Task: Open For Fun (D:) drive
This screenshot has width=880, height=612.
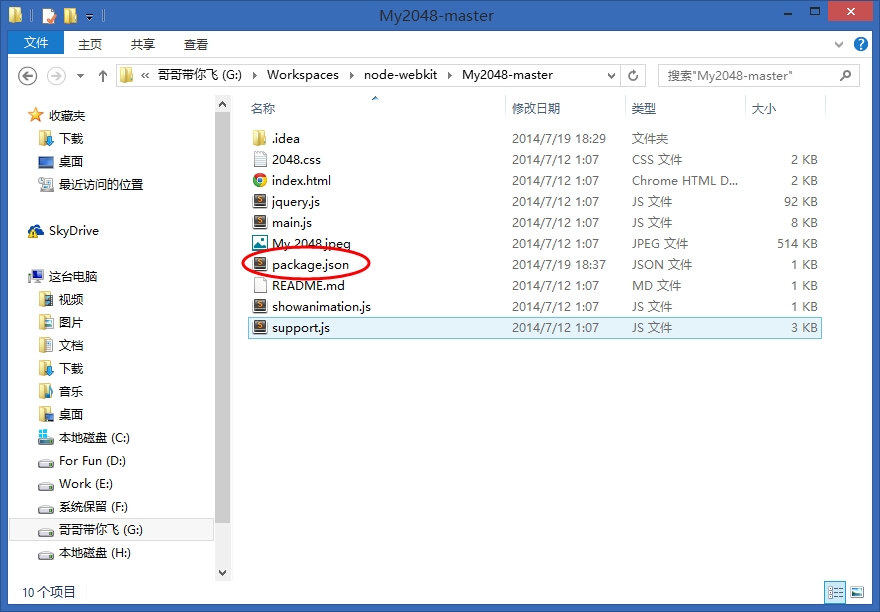Action: pos(92,461)
